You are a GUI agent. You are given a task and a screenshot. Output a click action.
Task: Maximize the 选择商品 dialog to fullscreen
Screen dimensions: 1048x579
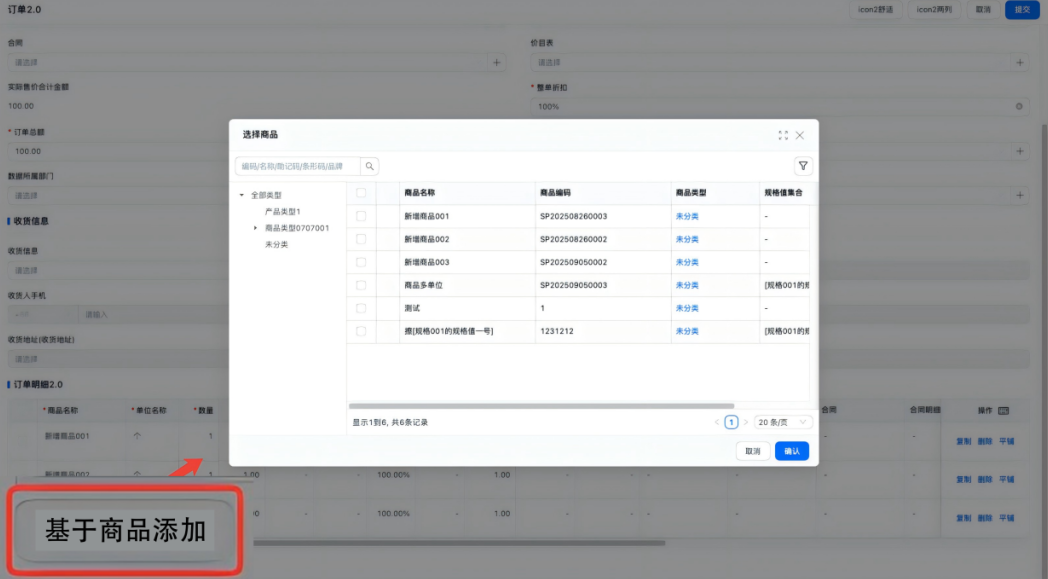[782, 134]
